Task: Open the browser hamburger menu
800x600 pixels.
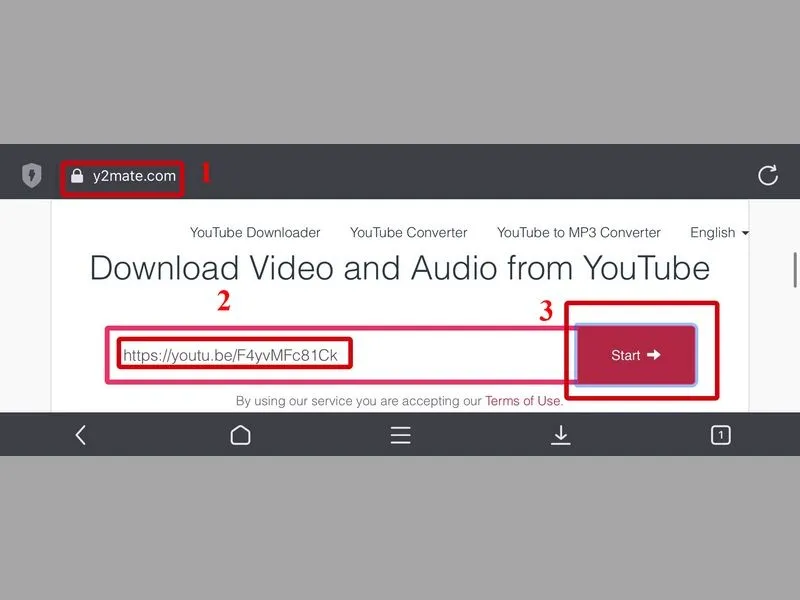Action: (x=401, y=435)
